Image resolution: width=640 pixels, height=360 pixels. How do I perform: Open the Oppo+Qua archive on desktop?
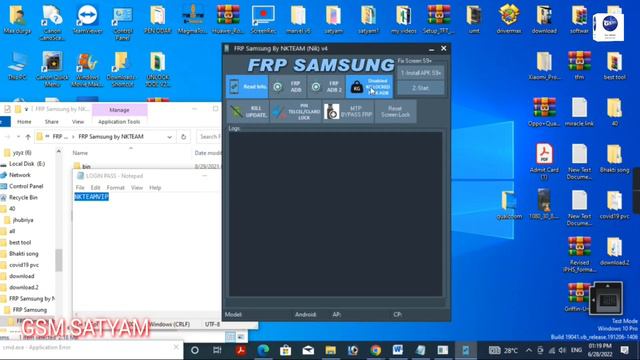click(544, 112)
